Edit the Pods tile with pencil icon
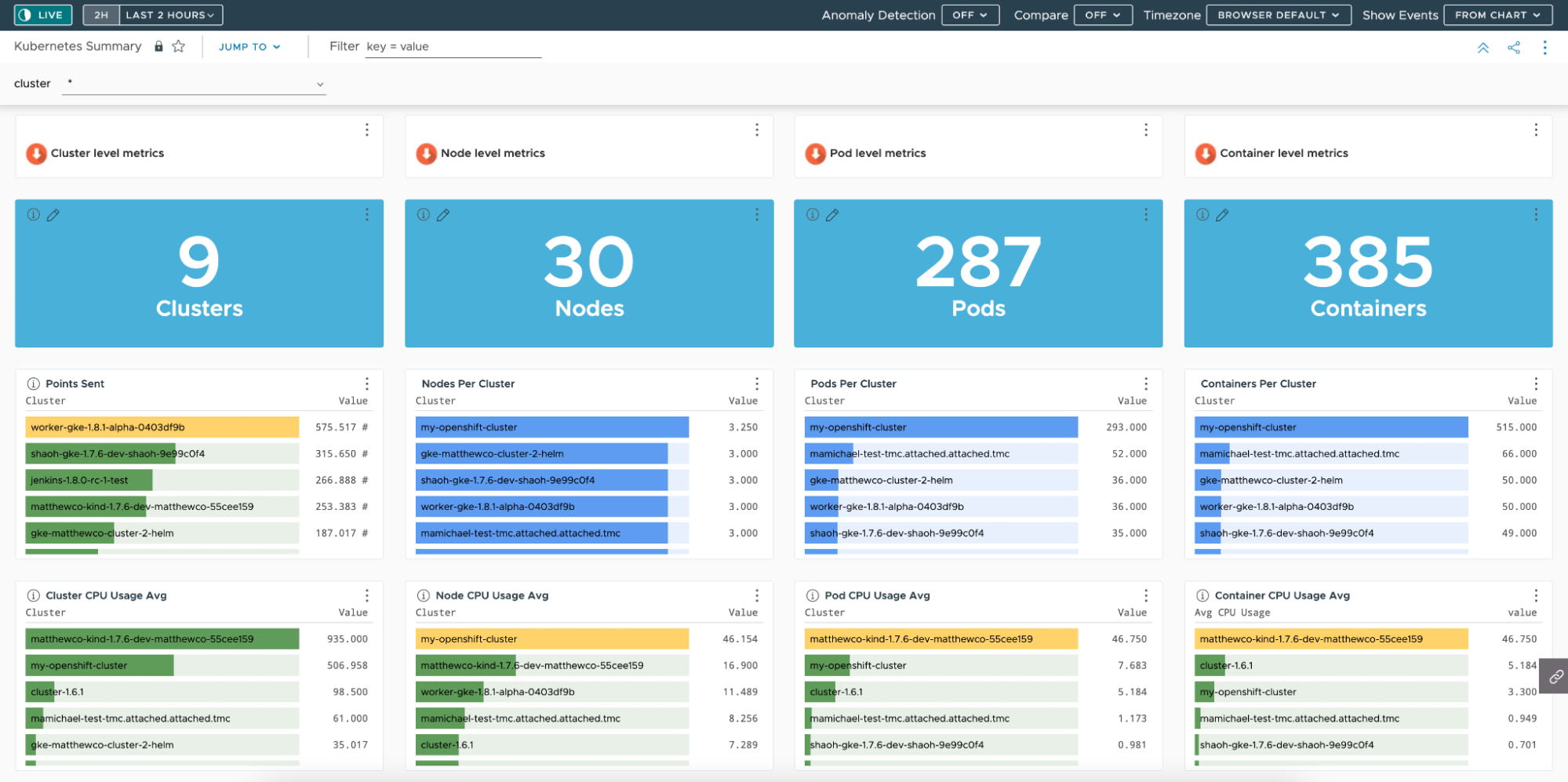Viewport: 1568px width, 782px height. point(831,215)
